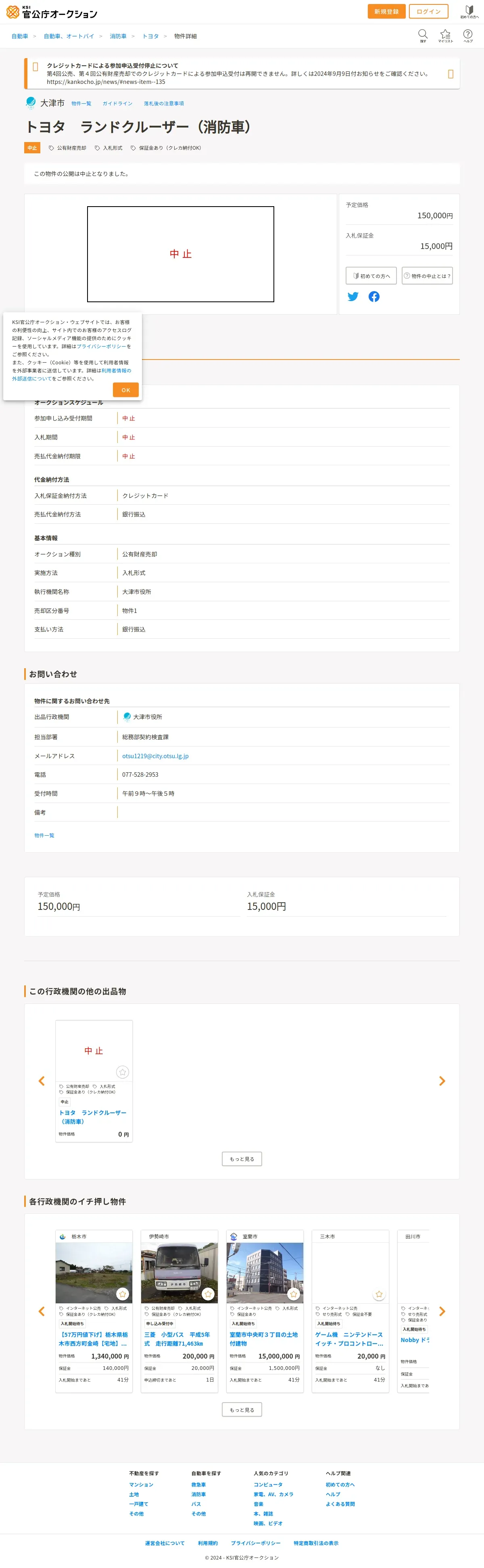Previous arrow in イチ押し物件 carousel
Viewport: 484px width, 1568px height.
pyautogui.click(x=42, y=1312)
